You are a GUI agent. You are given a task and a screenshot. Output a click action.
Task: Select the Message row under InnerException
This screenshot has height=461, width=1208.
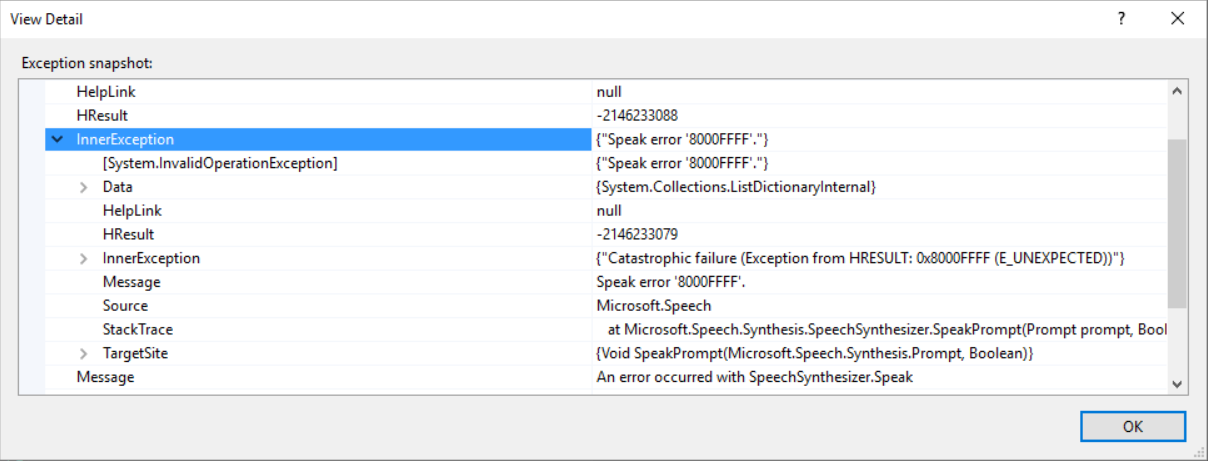[606, 282]
